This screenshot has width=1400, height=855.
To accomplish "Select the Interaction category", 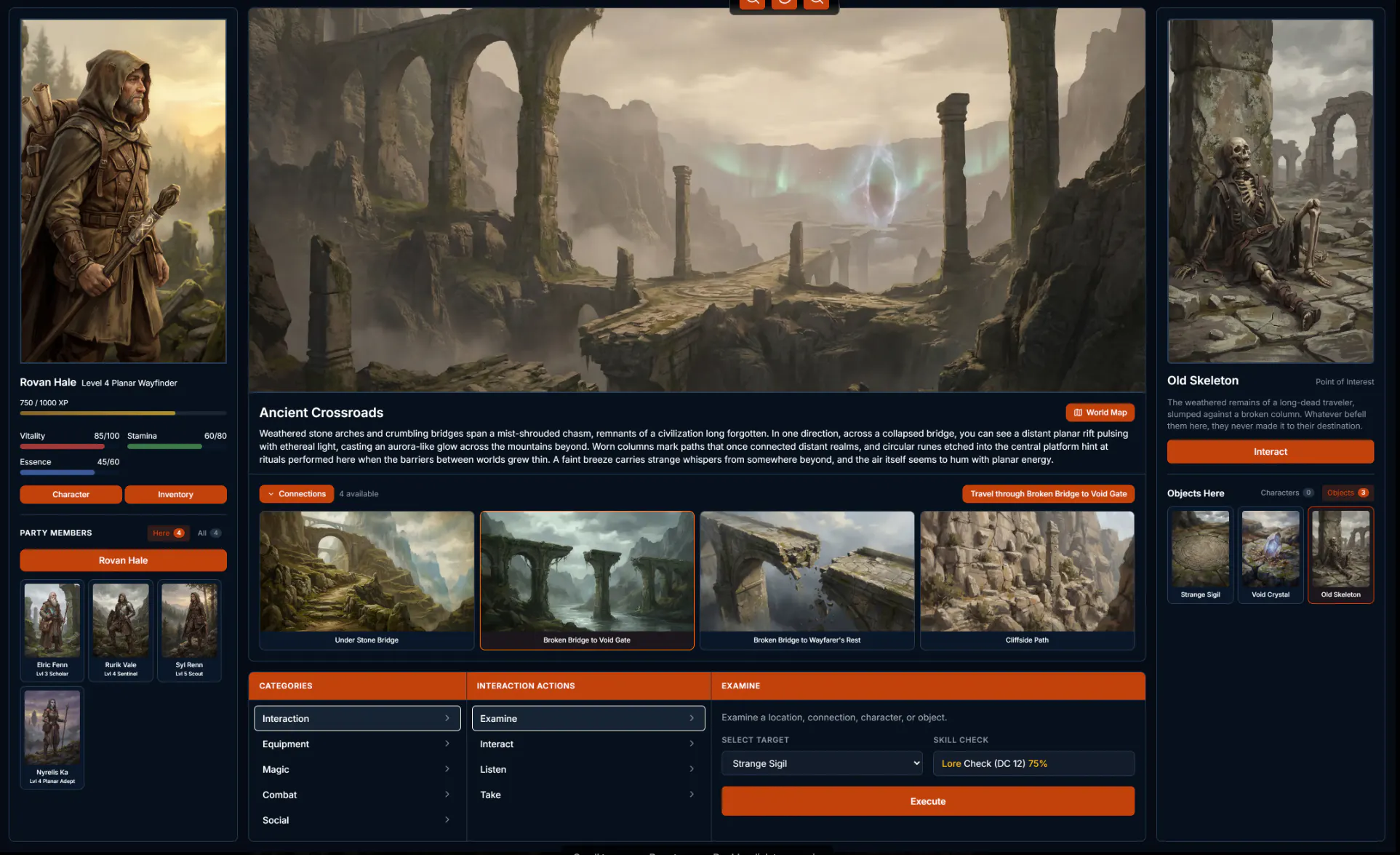I will (357, 718).
